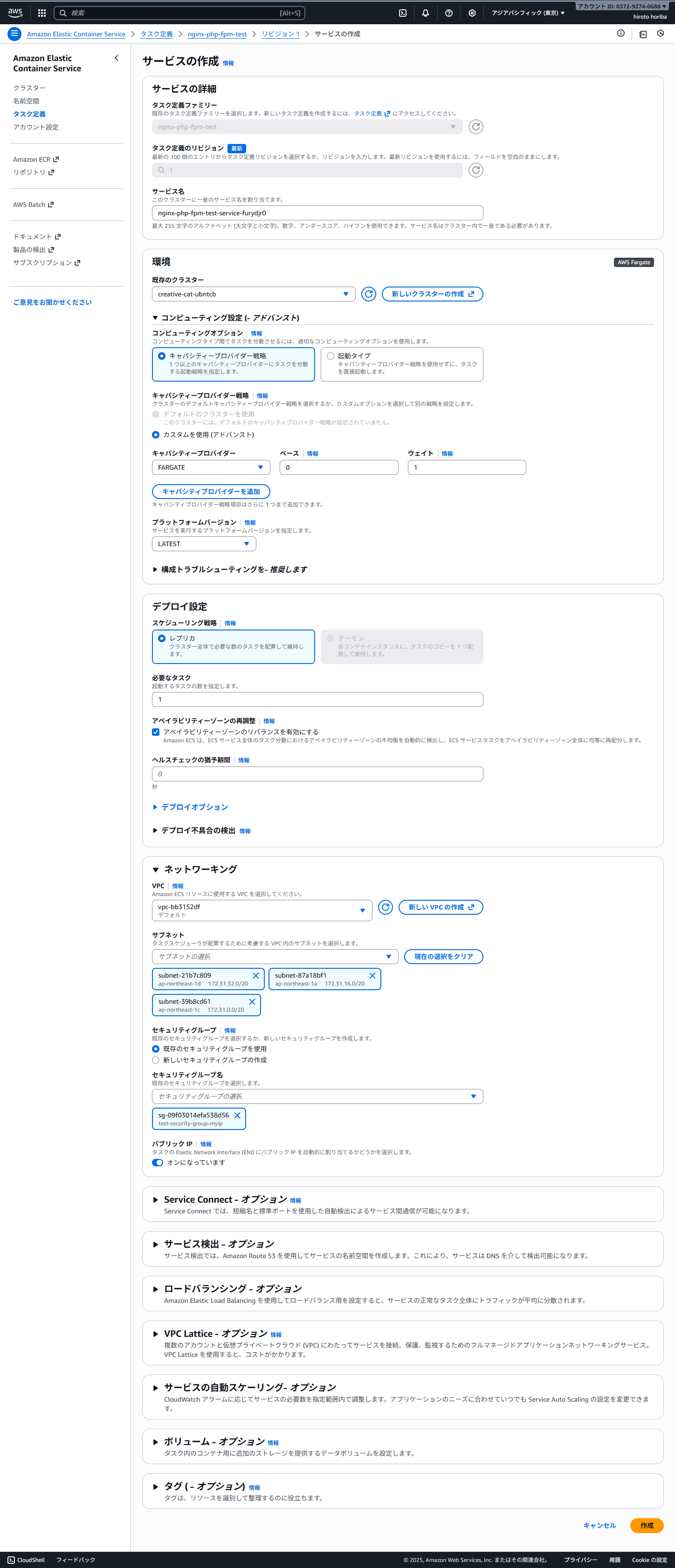Screen dimensions: 675x1568
Task: Open the AWS CloudShell icon in top bar
Action: point(403,13)
